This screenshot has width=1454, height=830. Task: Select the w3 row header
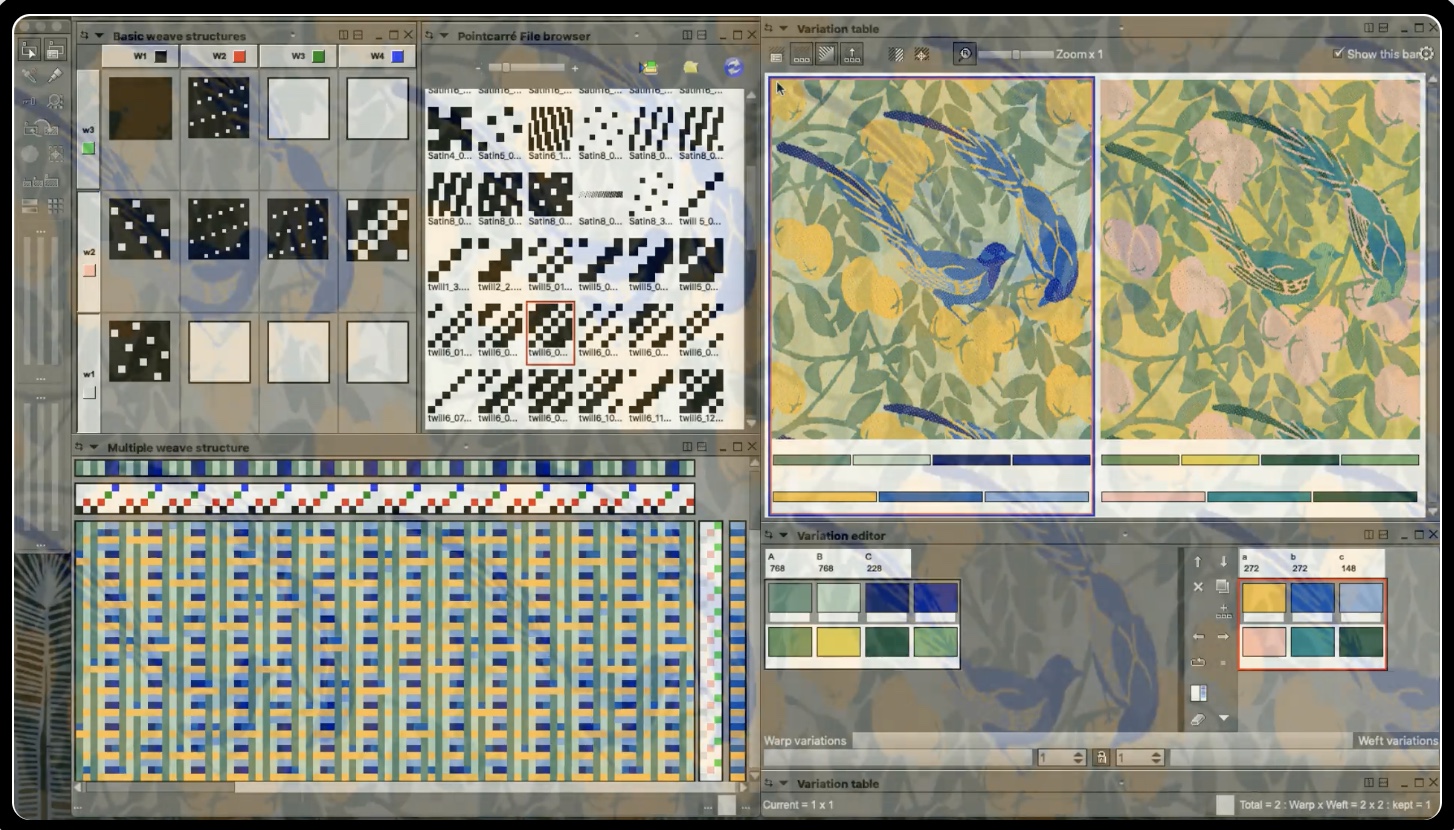89,130
